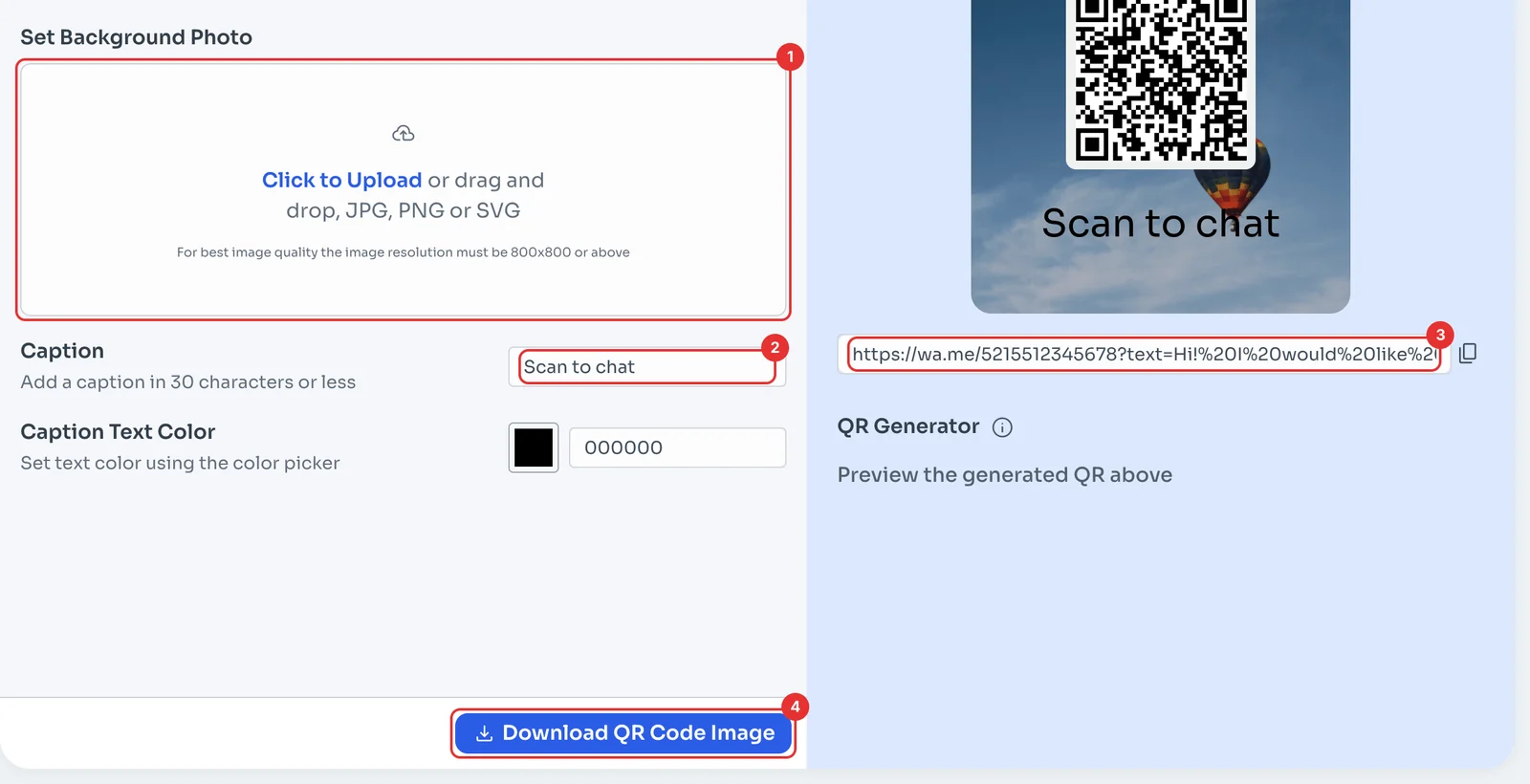Click the "Caption" section heading

coord(62,351)
